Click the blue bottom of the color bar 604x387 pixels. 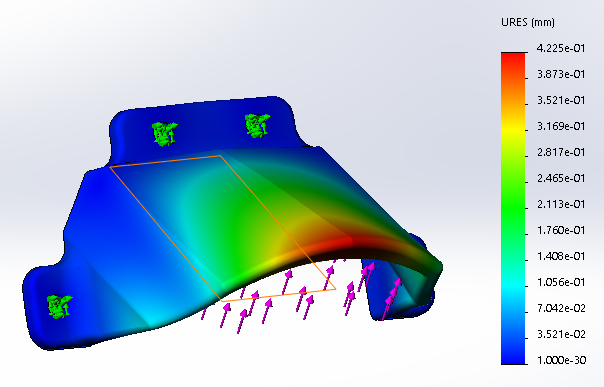[x=513, y=356]
